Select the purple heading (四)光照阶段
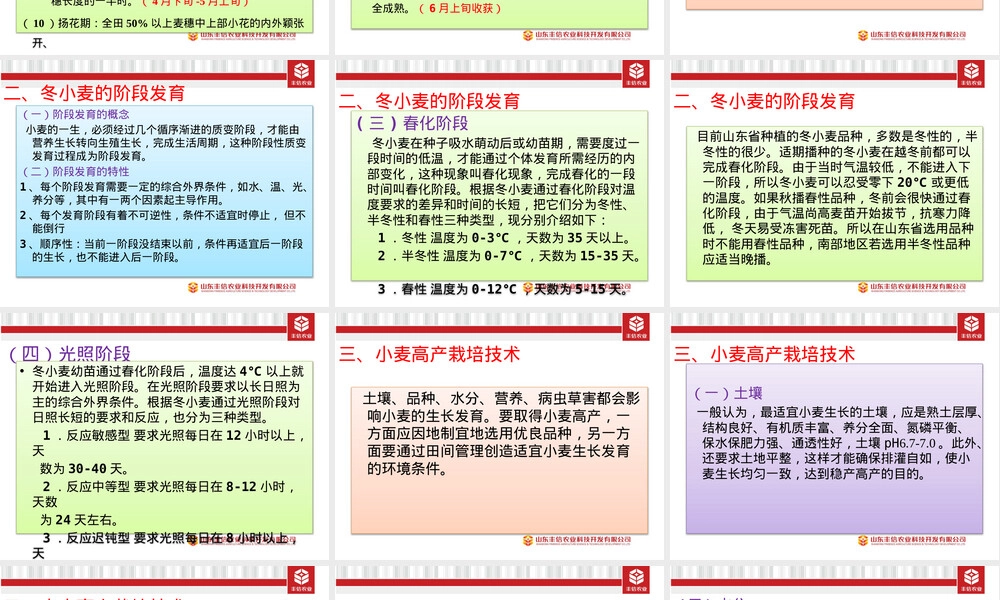Image resolution: width=1000 pixels, height=600 pixels. pos(70,353)
